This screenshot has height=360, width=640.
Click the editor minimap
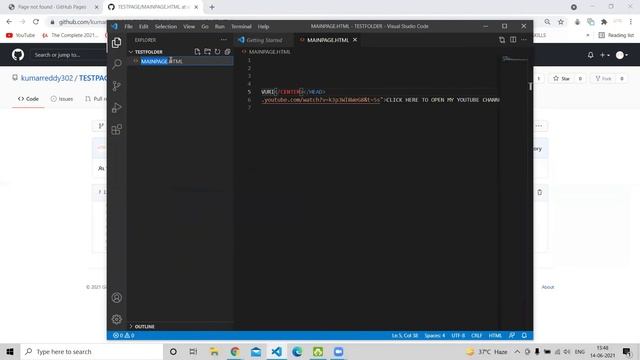[515, 60]
